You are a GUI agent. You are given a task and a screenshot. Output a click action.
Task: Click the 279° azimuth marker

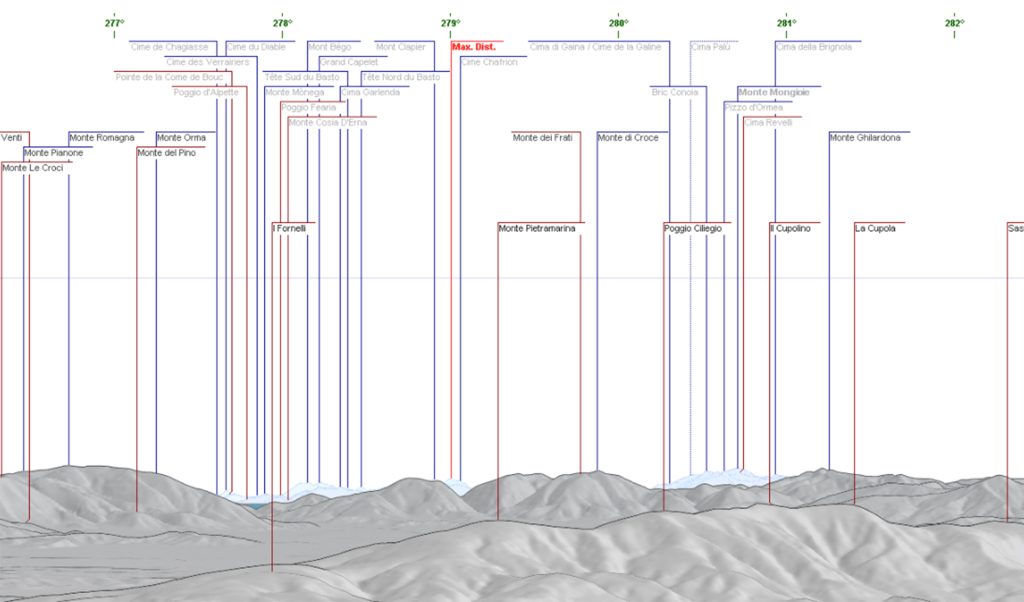click(x=450, y=24)
